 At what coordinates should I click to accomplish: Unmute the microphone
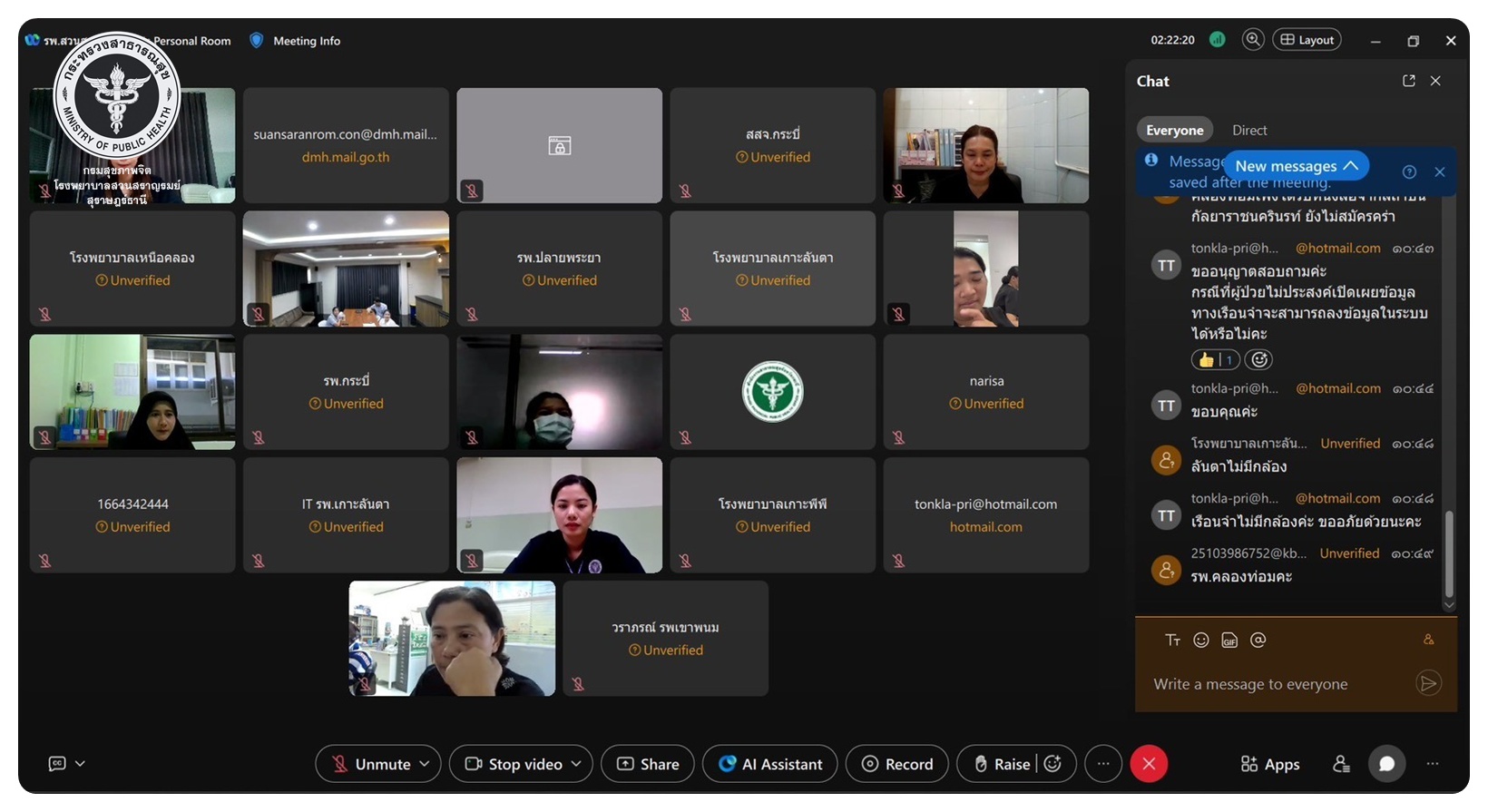371,764
